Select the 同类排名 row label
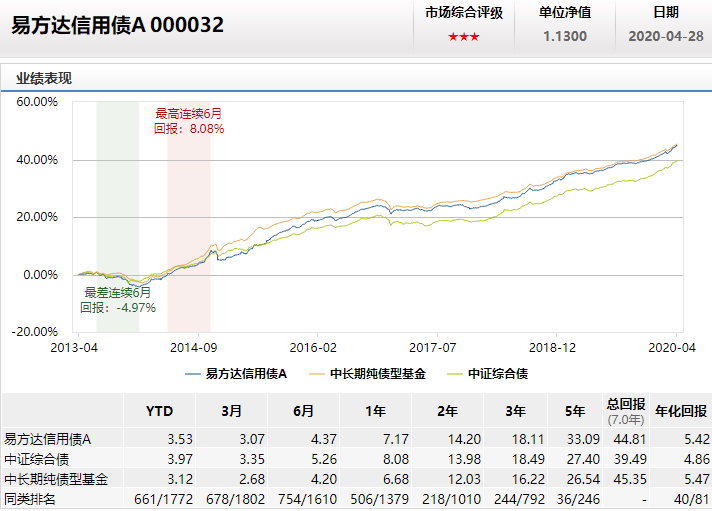The height and width of the screenshot is (511, 712). pyautogui.click(x=30, y=499)
